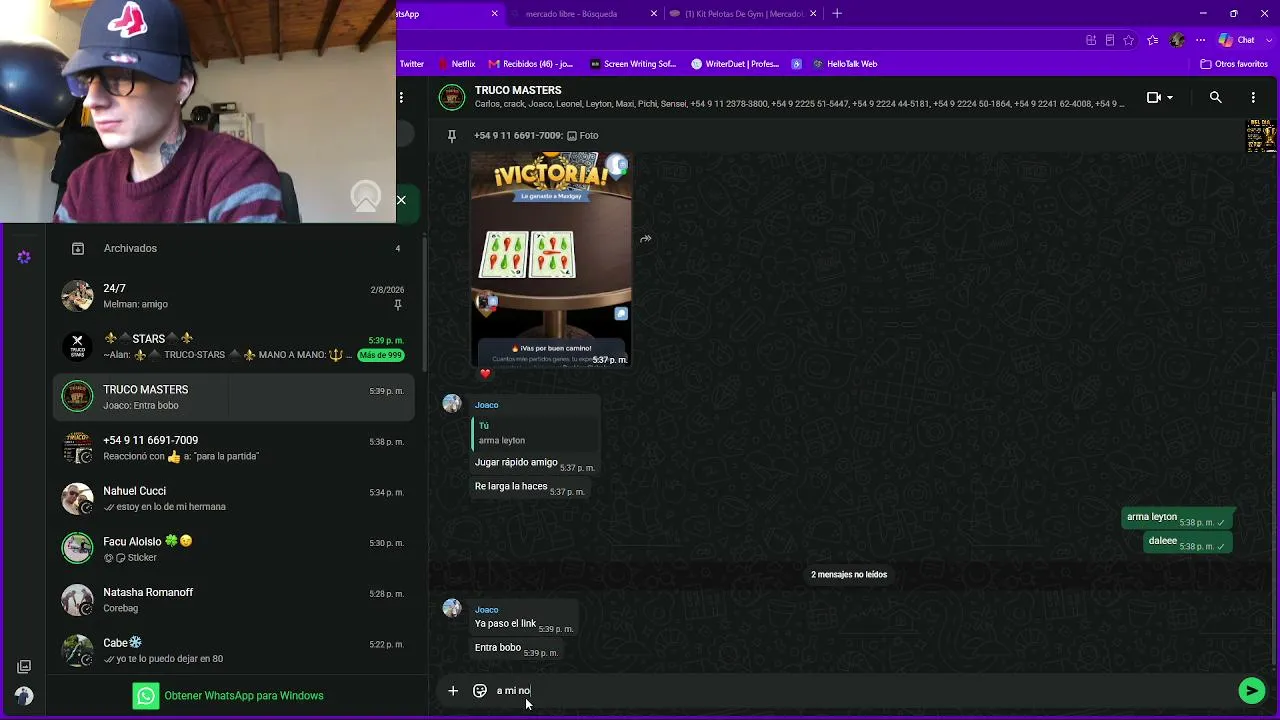Select the TRUCO MASTERS chat in list

click(x=235, y=397)
